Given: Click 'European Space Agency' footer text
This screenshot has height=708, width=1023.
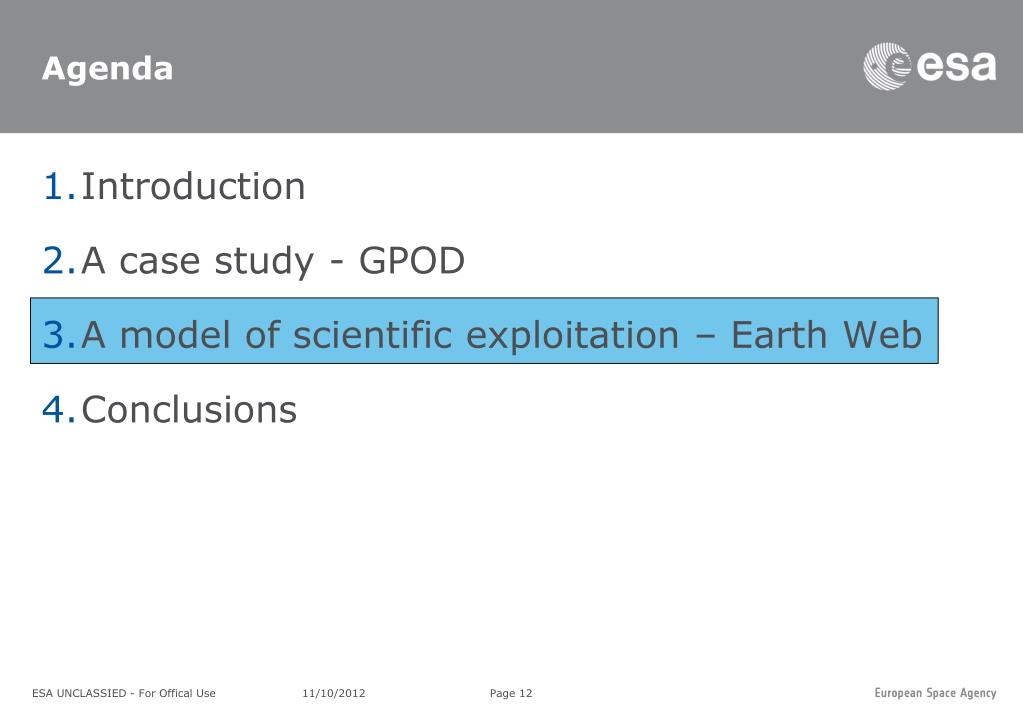Looking at the screenshot, I should pos(935,693).
